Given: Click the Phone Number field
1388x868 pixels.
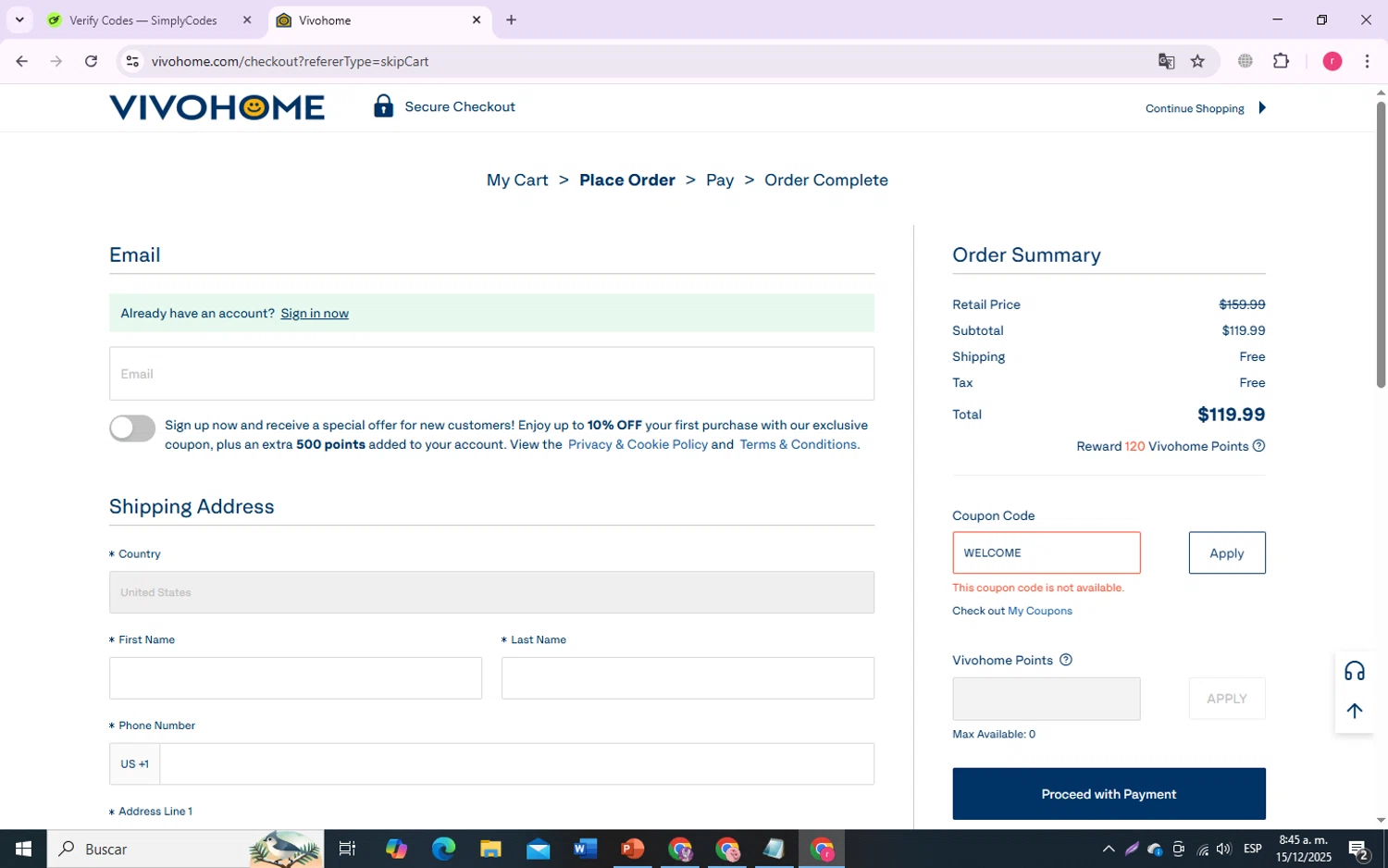Looking at the screenshot, I should (x=517, y=764).
